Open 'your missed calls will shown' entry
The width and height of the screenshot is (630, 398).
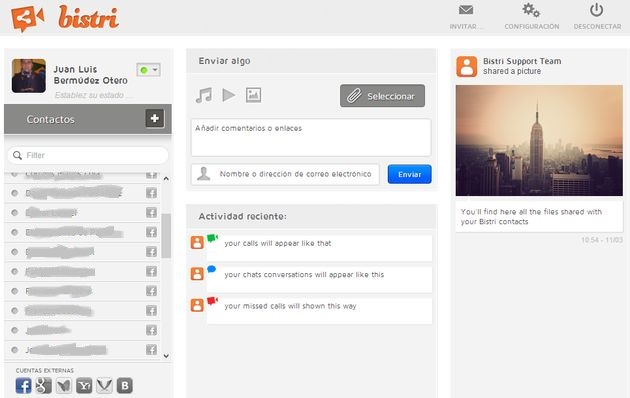coord(319,311)
